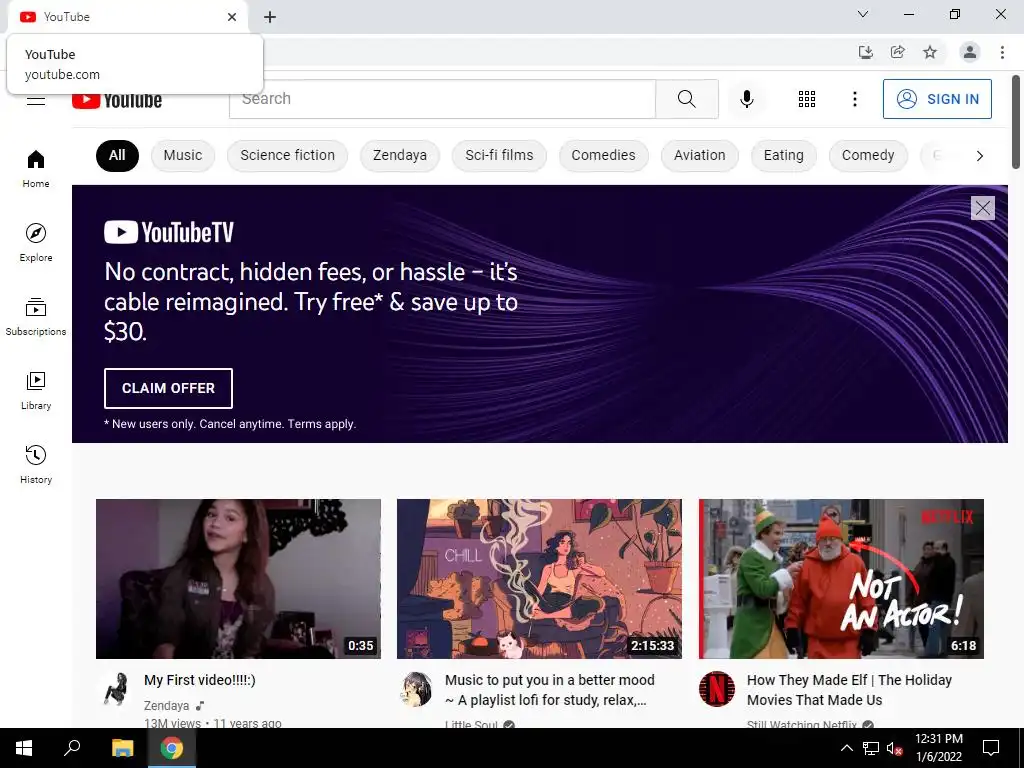Open the taskbar clock showing 12:31 PM

938,748
